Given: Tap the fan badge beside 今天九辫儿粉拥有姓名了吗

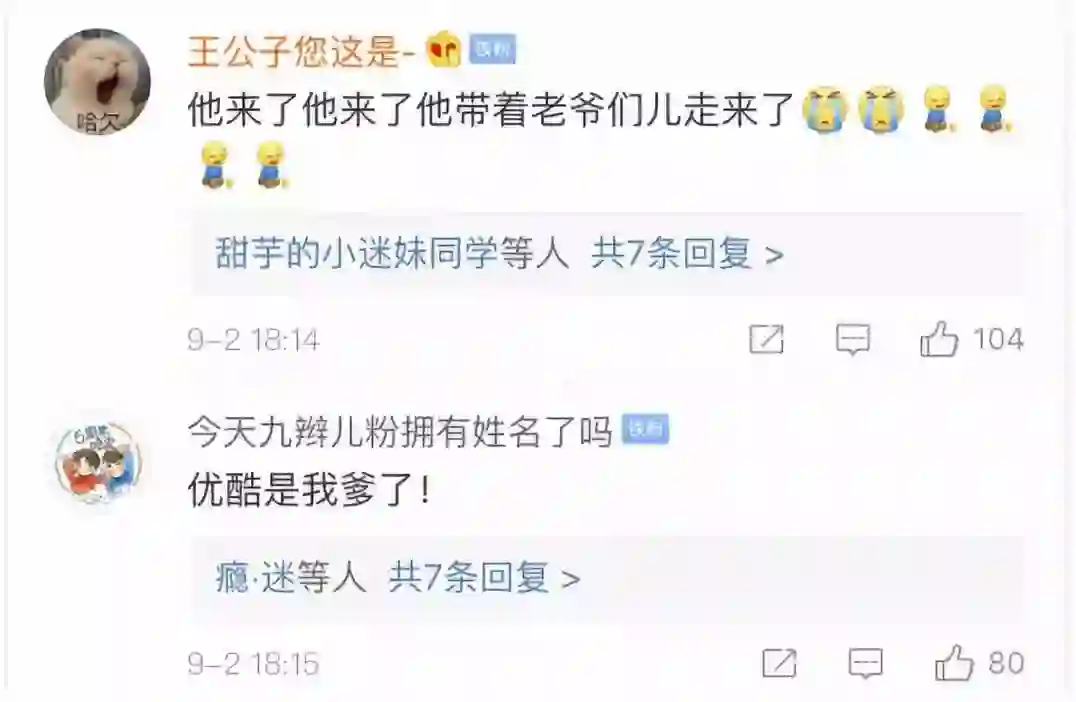Looking at the screenshot, I should click(645, 430).
